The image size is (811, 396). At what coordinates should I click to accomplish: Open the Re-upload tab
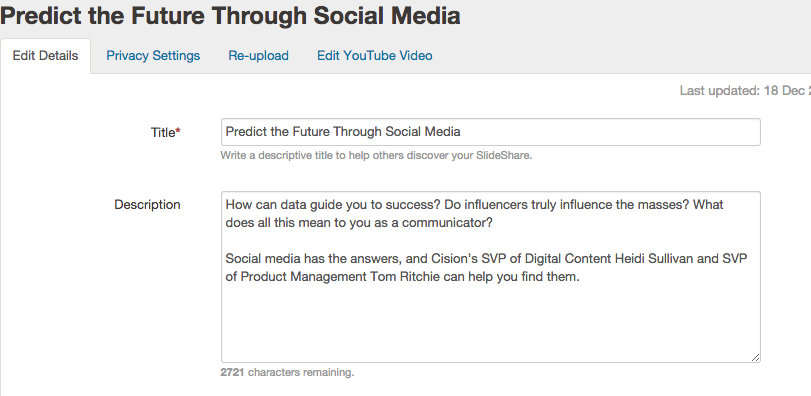click(259, 56)
